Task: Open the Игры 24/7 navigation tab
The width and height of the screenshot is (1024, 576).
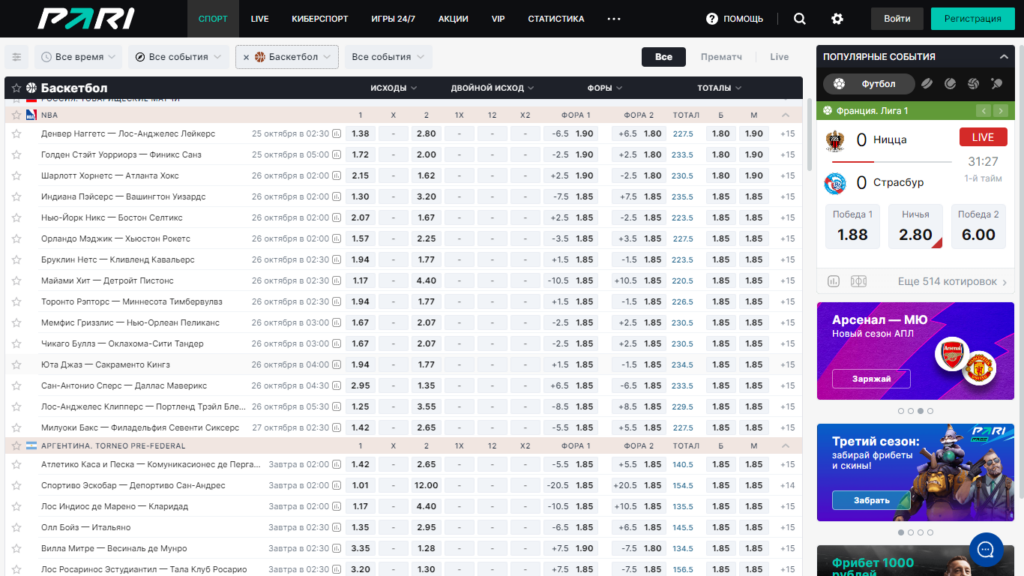Action: point(393,19)
